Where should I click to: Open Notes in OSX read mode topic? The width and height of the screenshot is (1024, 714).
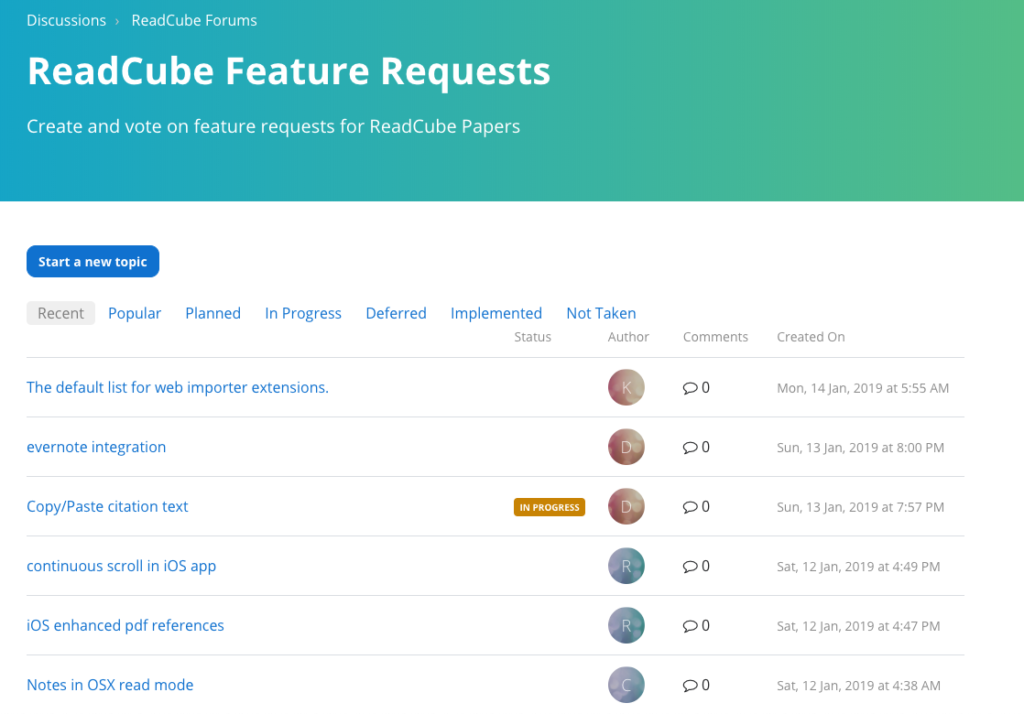(110, 685)
